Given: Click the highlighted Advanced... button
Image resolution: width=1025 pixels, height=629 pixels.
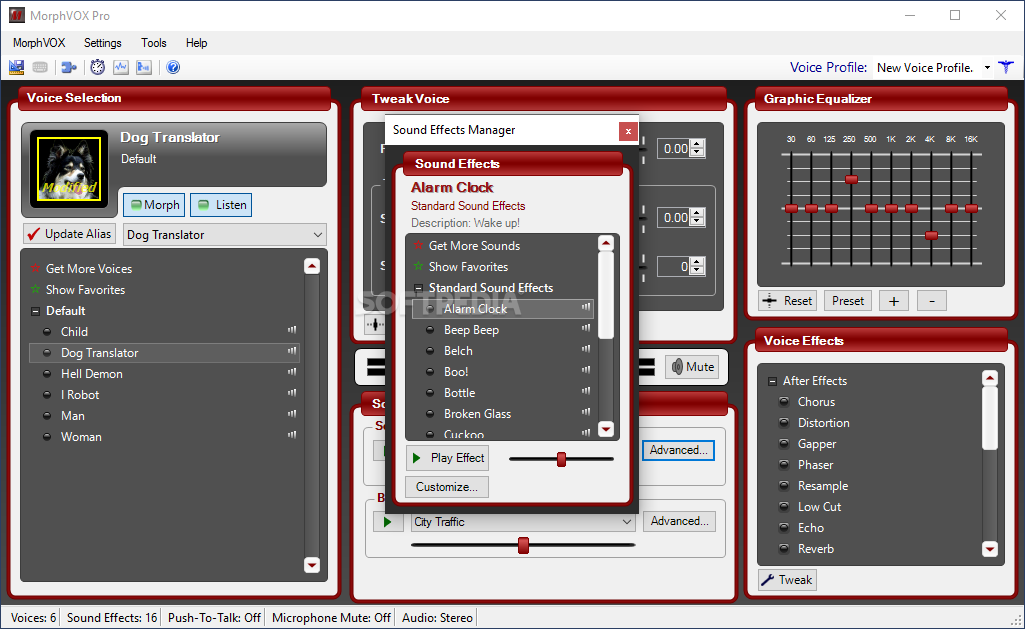Looking at the screenshot, I should coord(679,450).
